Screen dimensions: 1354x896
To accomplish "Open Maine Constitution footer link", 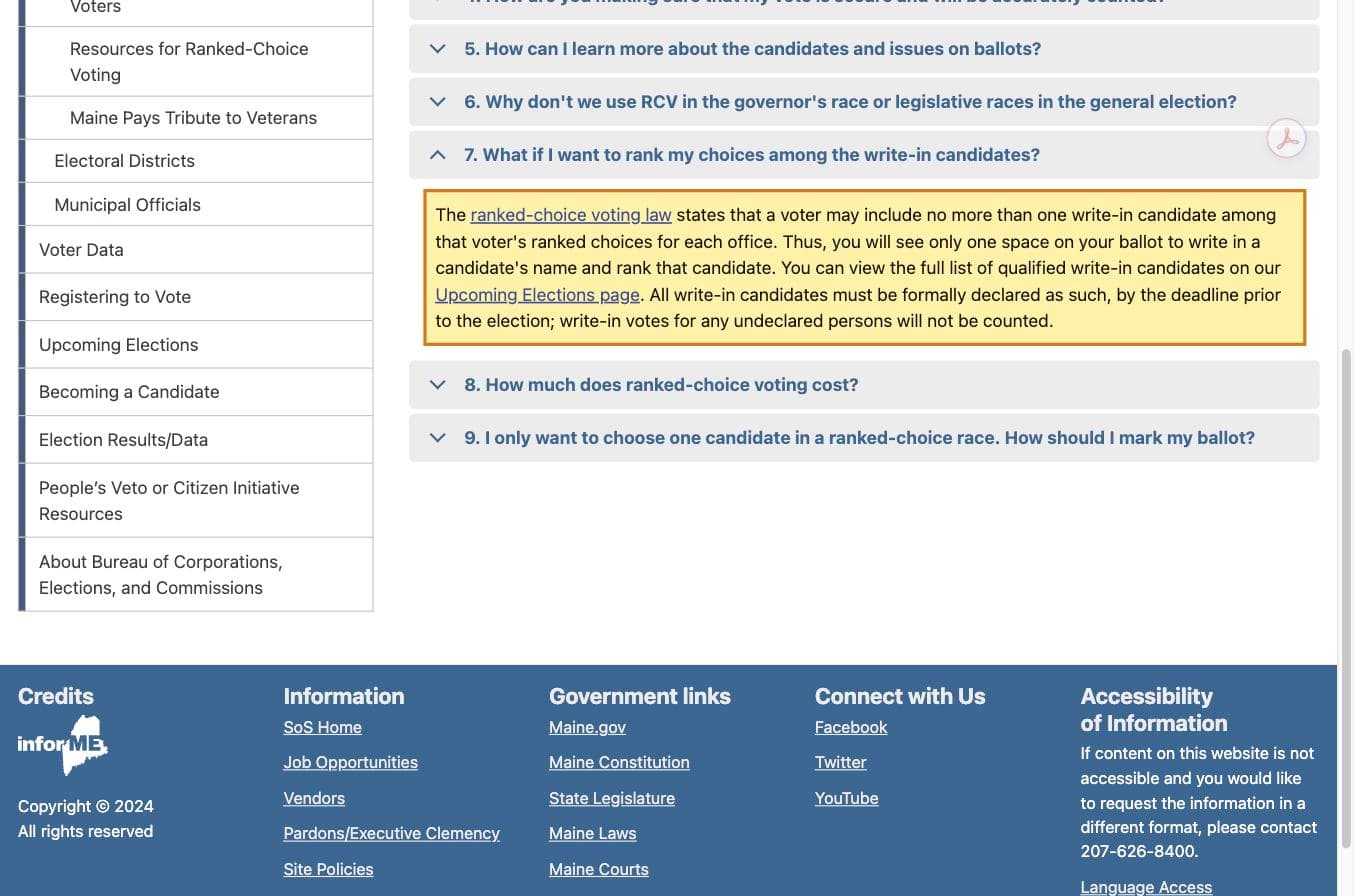I will [619, 762].
